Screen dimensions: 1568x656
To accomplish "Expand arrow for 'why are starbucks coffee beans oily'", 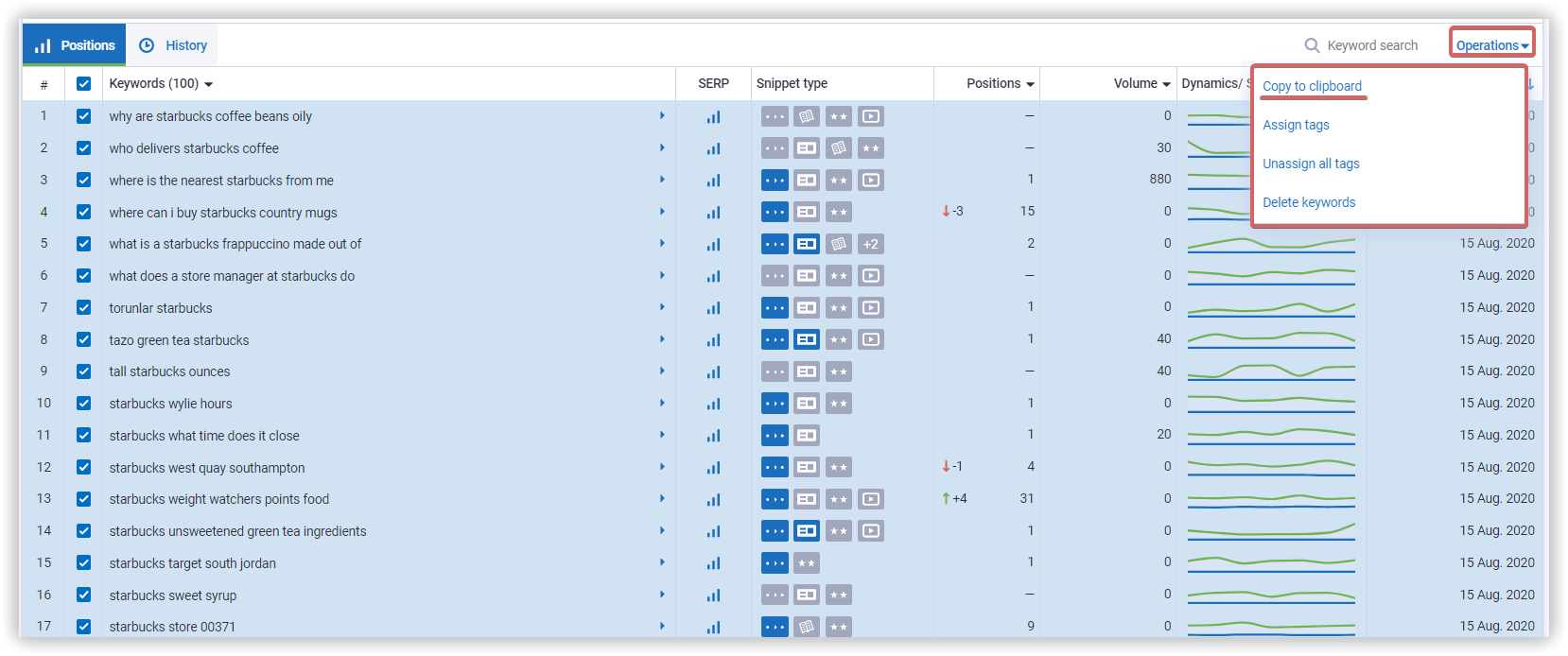I will point(662,115).
